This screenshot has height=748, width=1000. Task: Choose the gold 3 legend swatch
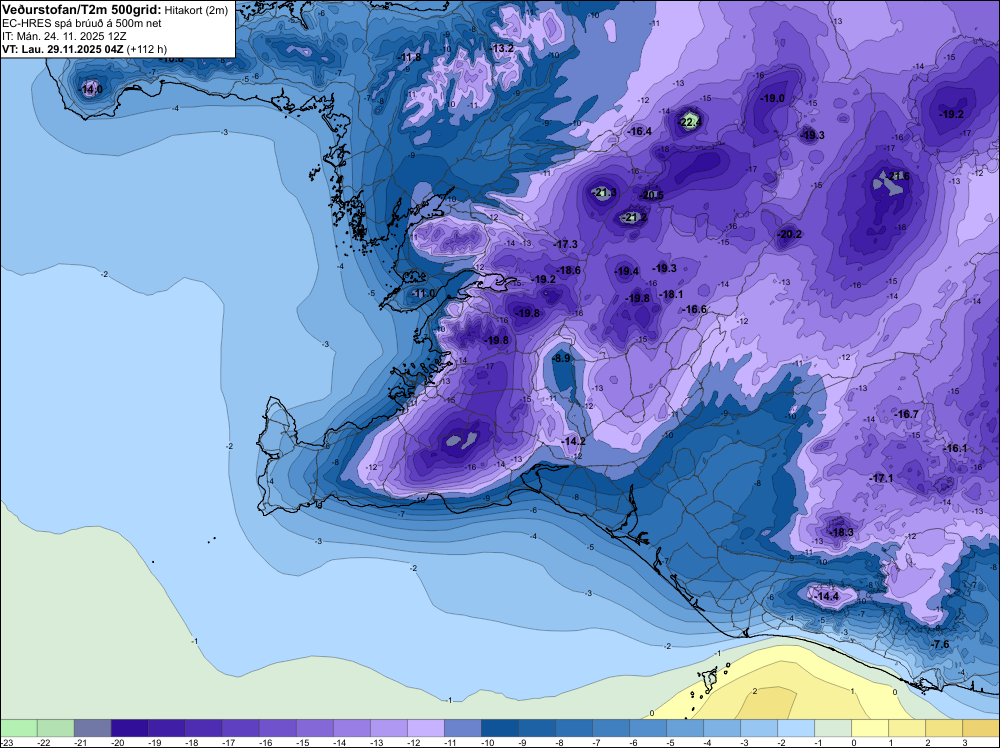pos(981,728)
